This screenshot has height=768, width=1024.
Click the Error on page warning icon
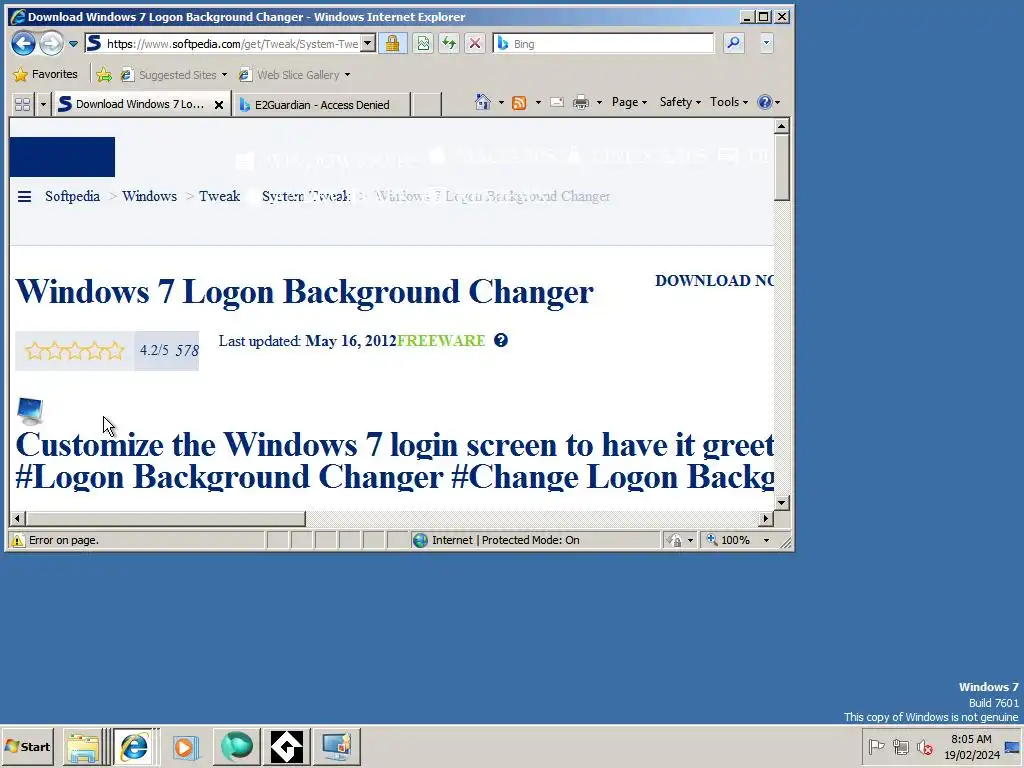[18, 540]
